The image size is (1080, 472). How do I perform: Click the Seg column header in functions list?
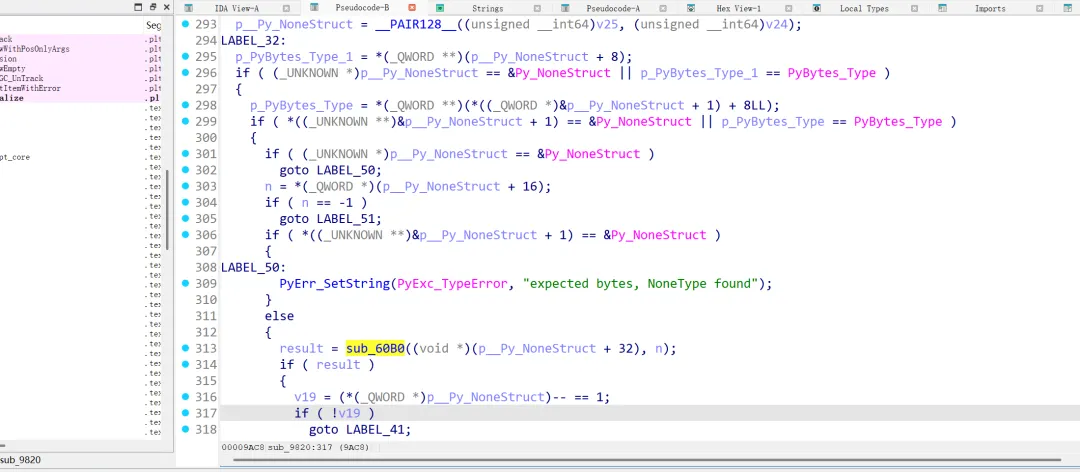154,25
